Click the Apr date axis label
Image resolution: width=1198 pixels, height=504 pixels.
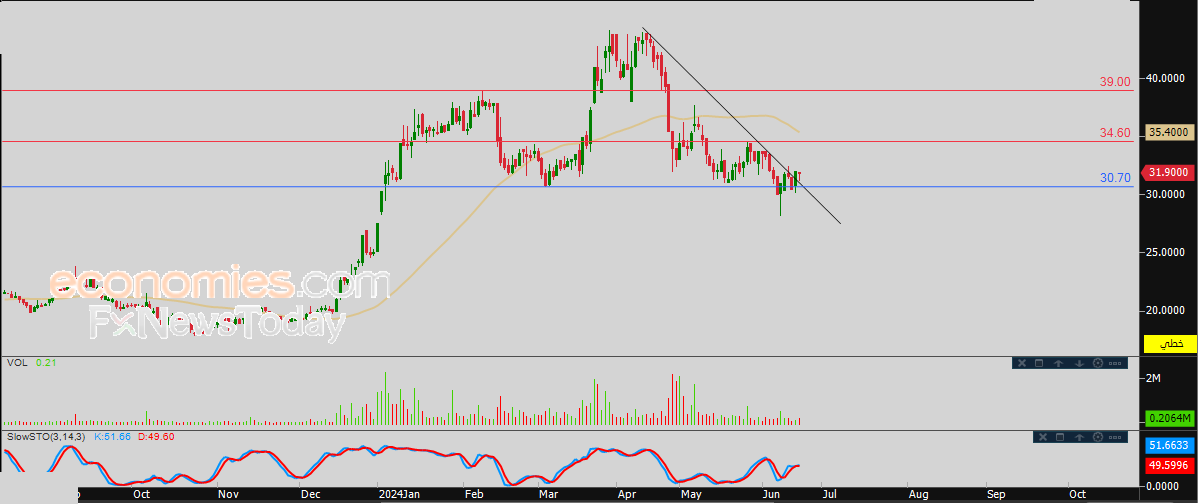[x=625, y=495]
